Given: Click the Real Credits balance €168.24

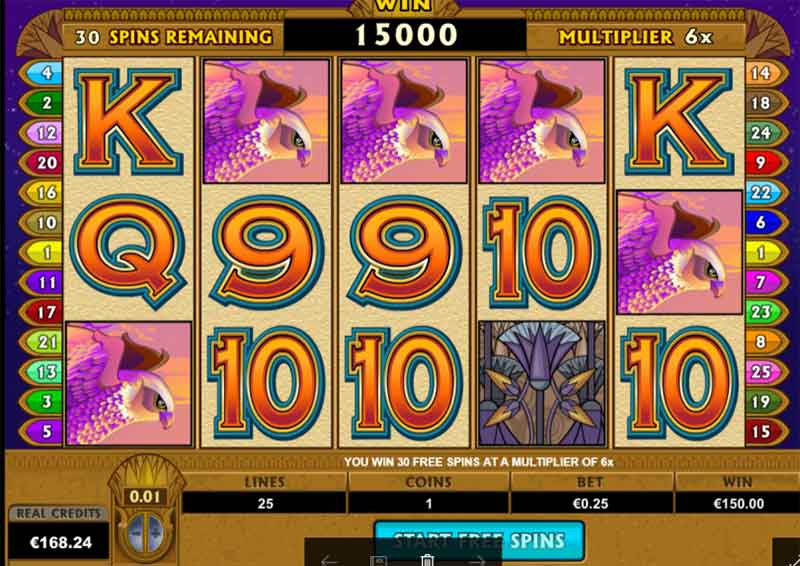Looking at the screenshot, I should [x=59, y=542].
